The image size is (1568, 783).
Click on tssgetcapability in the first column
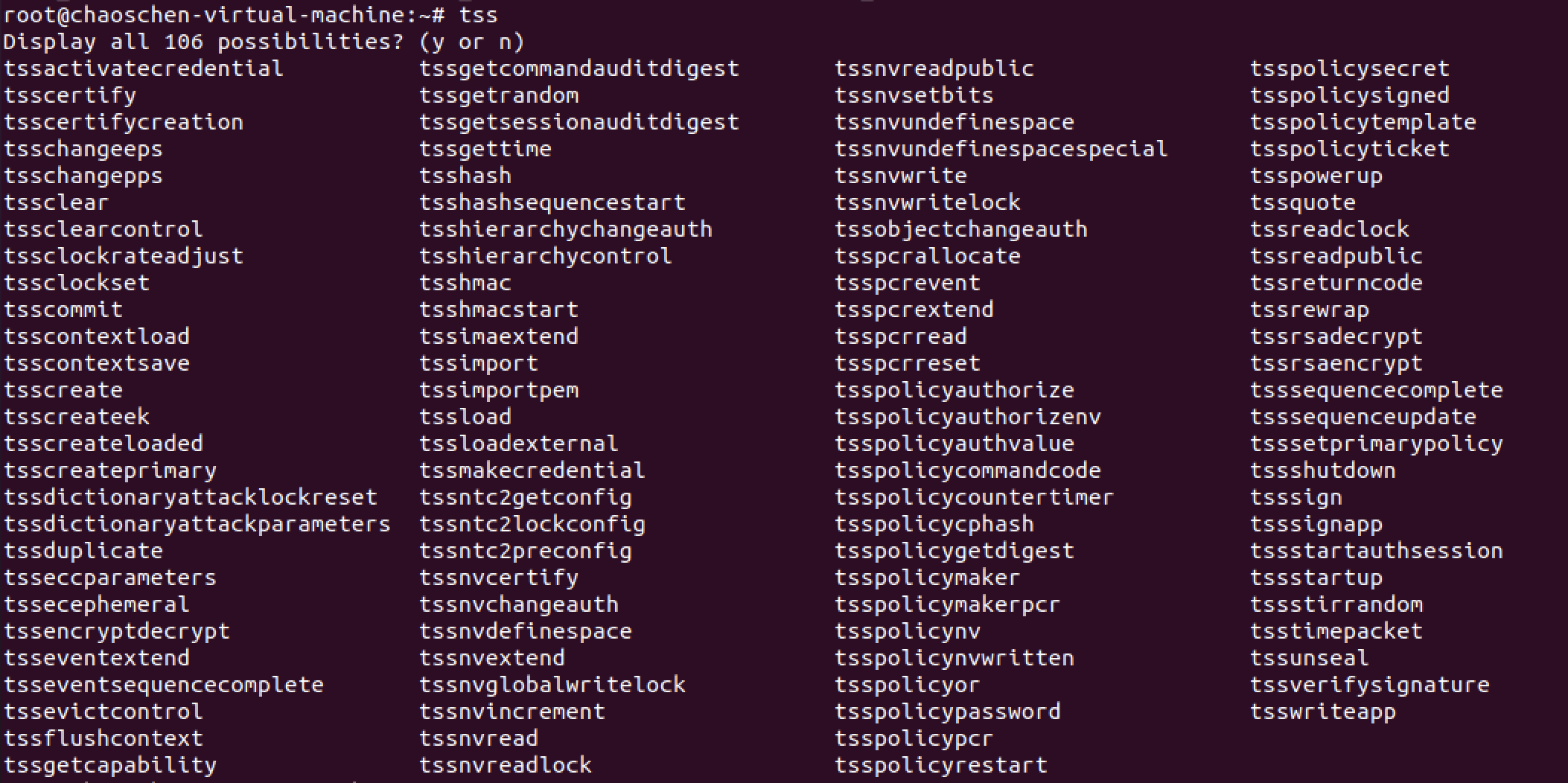click(110, 765)
